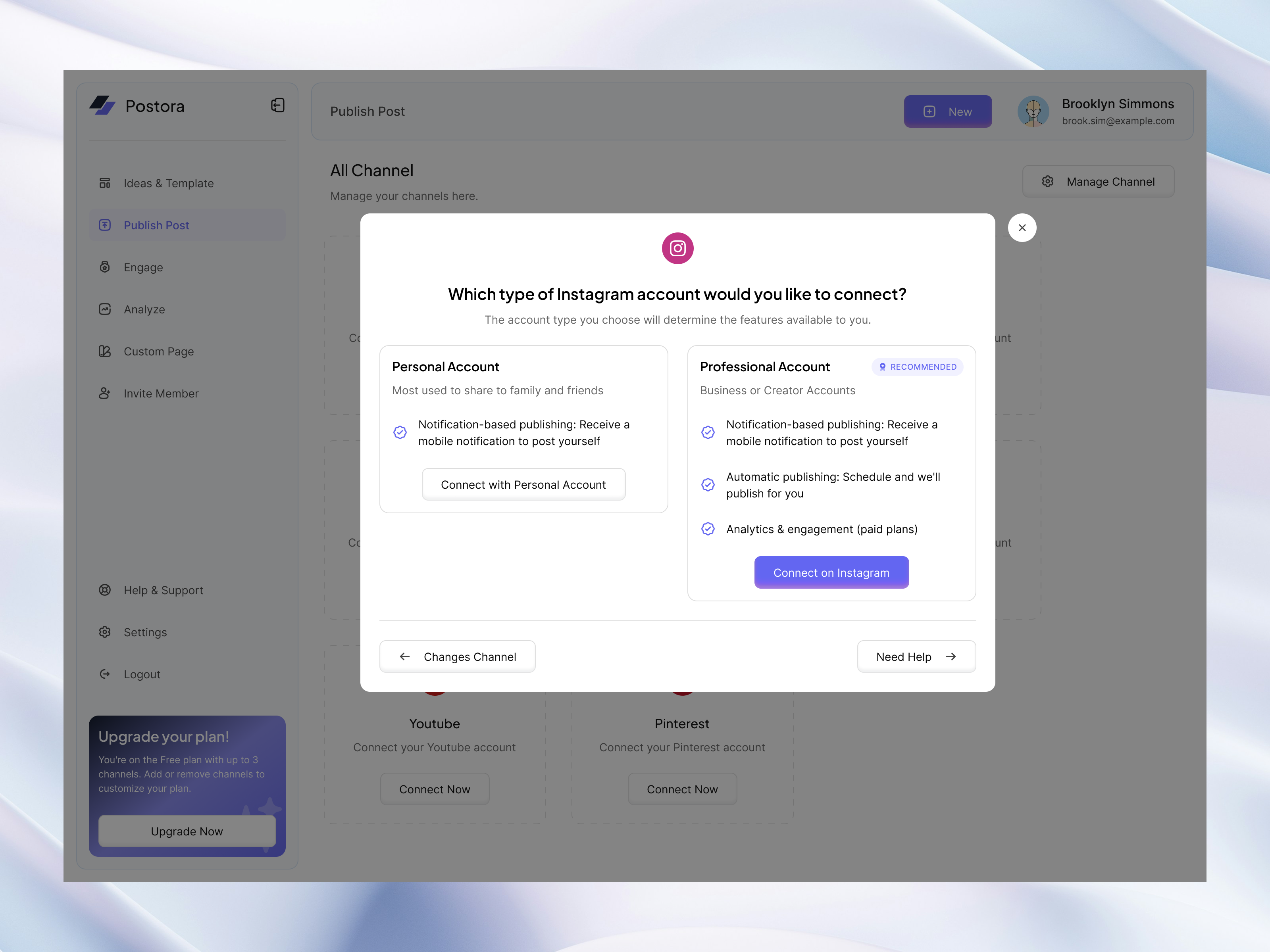Open Need Help from the dialog footer
The height and width of the screenshot is (952, 1270).
916,656
